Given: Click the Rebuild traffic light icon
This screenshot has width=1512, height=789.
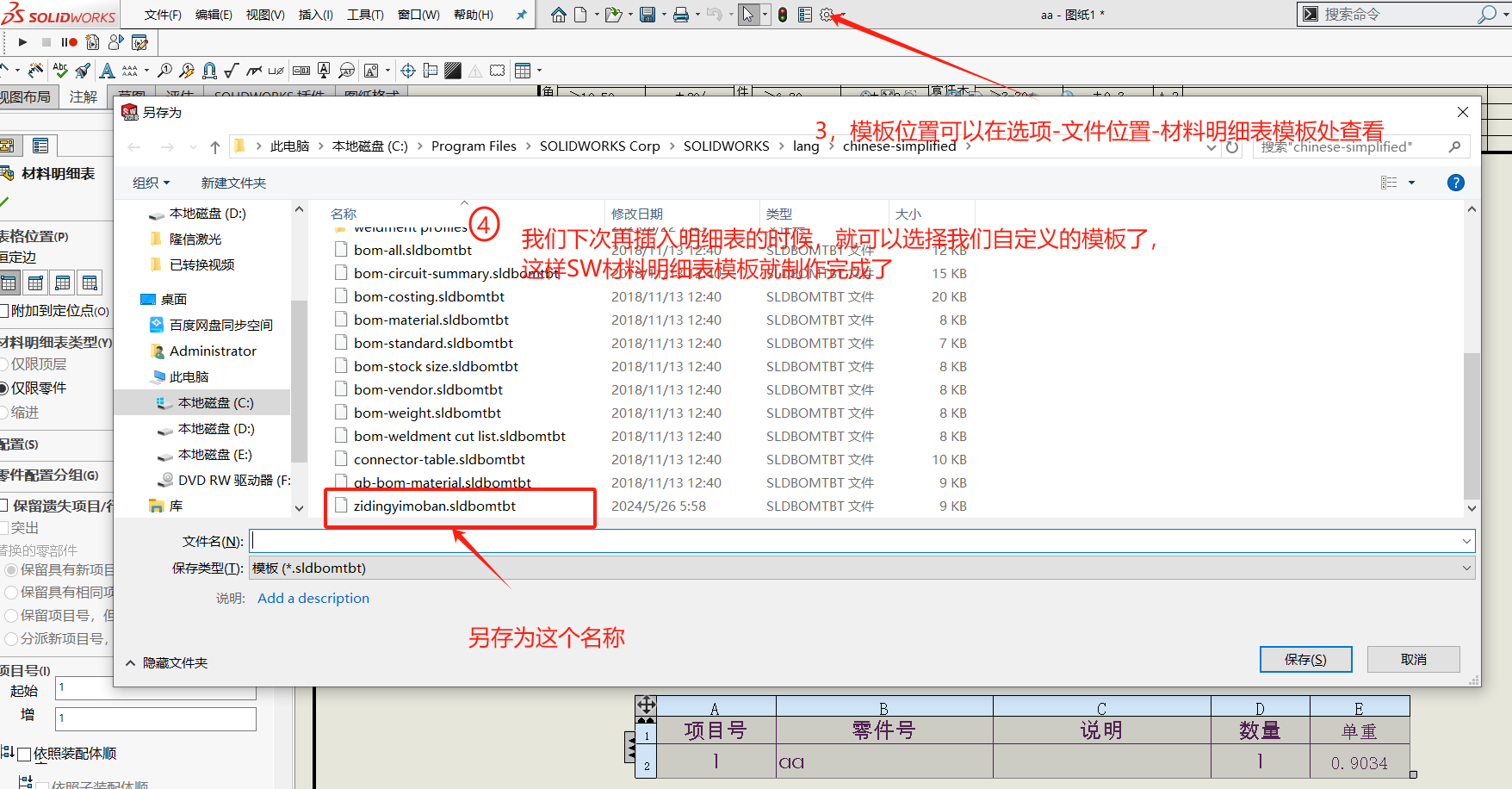Looking at the screenshot, I should [783, 15].
